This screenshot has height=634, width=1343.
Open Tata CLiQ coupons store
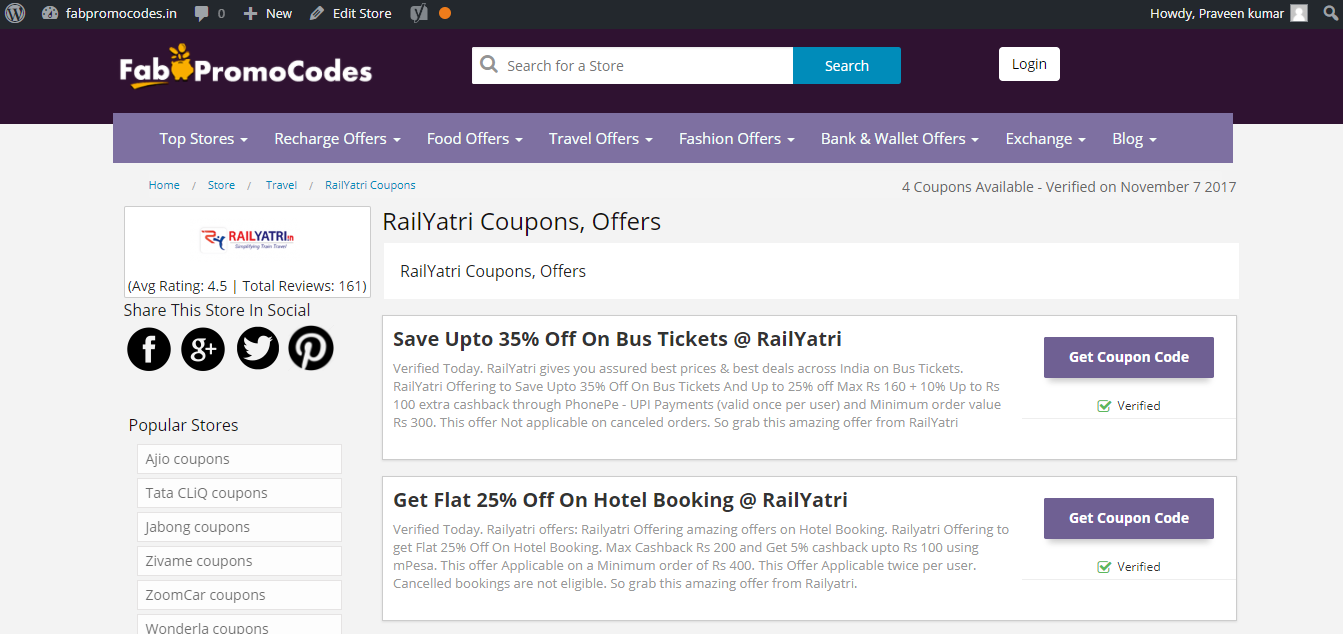[239, 493]
